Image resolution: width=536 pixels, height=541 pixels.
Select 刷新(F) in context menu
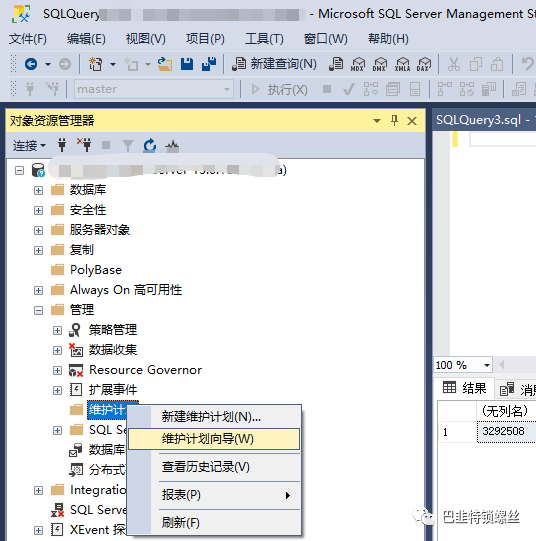coord(214,523)
